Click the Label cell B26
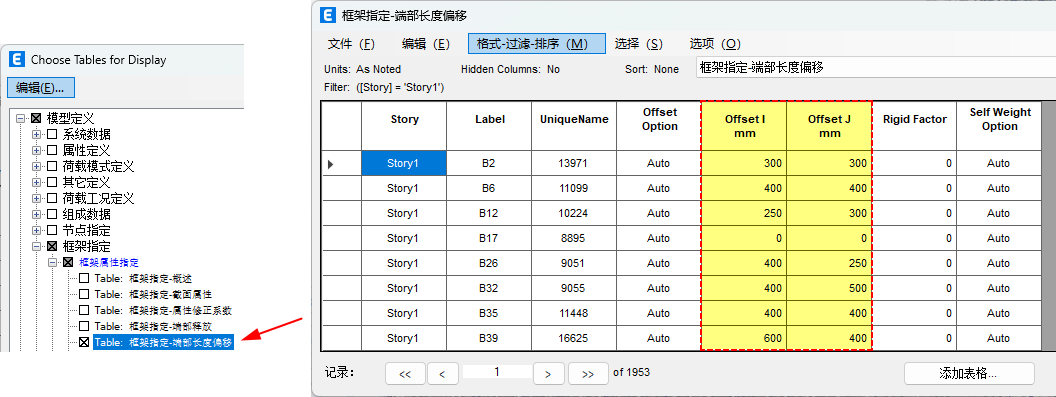Viewport: 1056px width, 397px height. click(x=489, y=263)
